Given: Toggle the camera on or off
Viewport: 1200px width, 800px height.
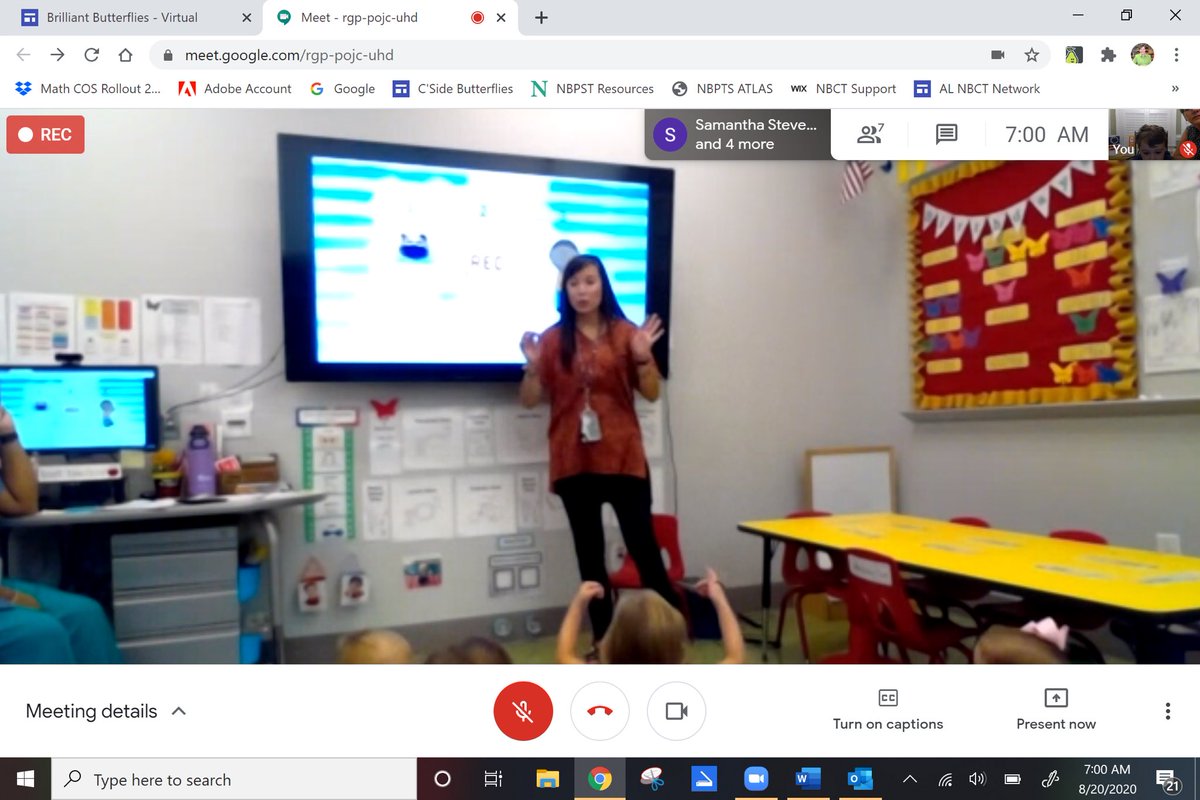Looking at the screenshot, I should 677,711.
